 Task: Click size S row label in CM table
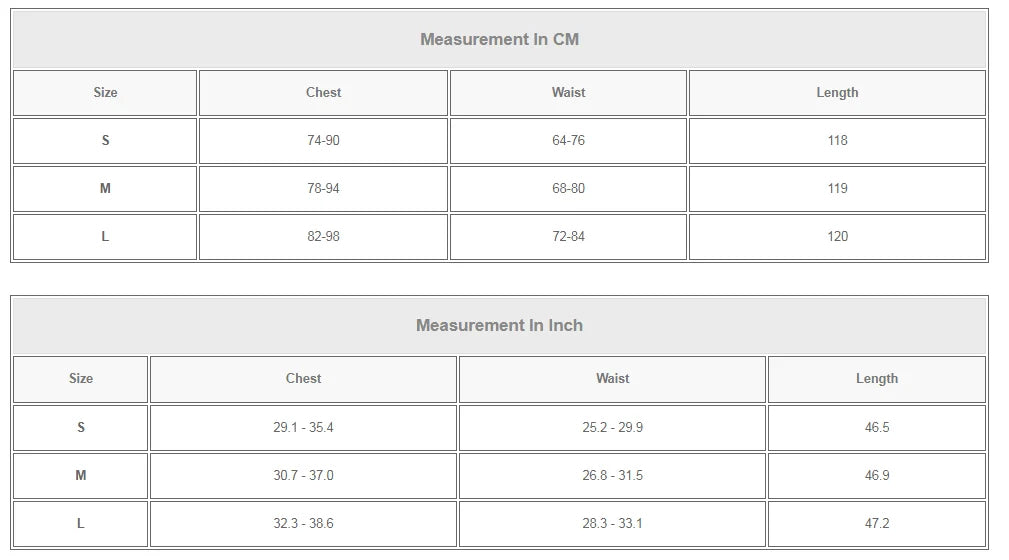[105, 140]
